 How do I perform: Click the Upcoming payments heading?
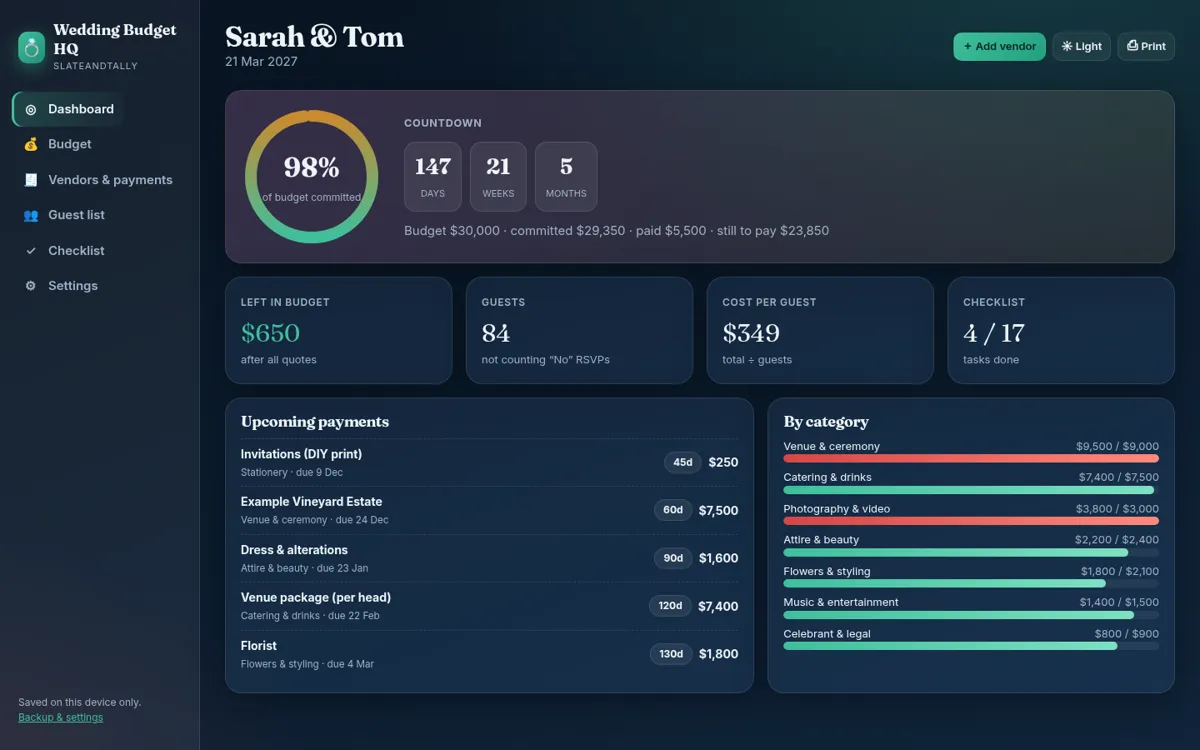(x=315, y=422)
